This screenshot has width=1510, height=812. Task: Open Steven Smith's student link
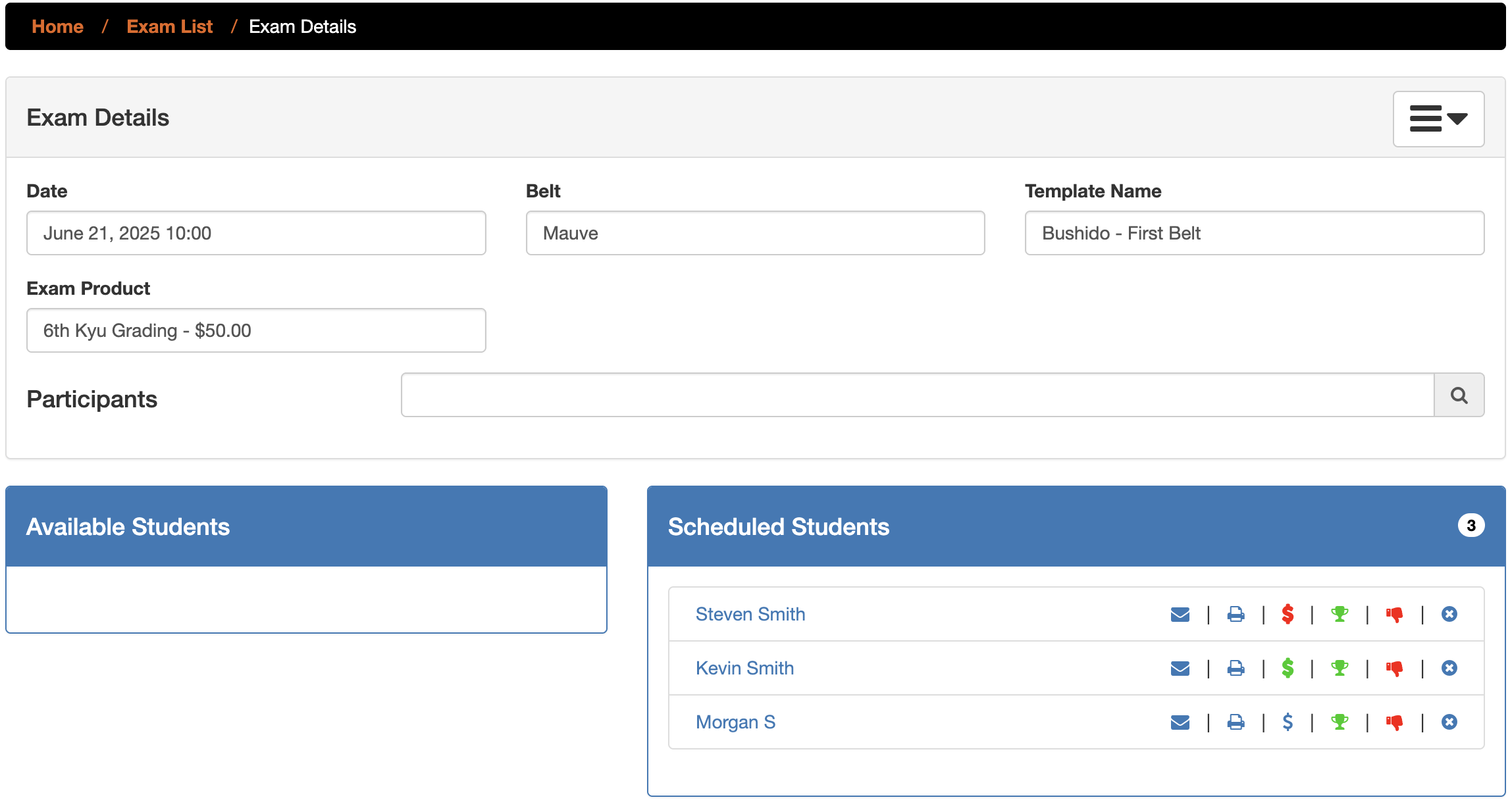tap(750, 615)
